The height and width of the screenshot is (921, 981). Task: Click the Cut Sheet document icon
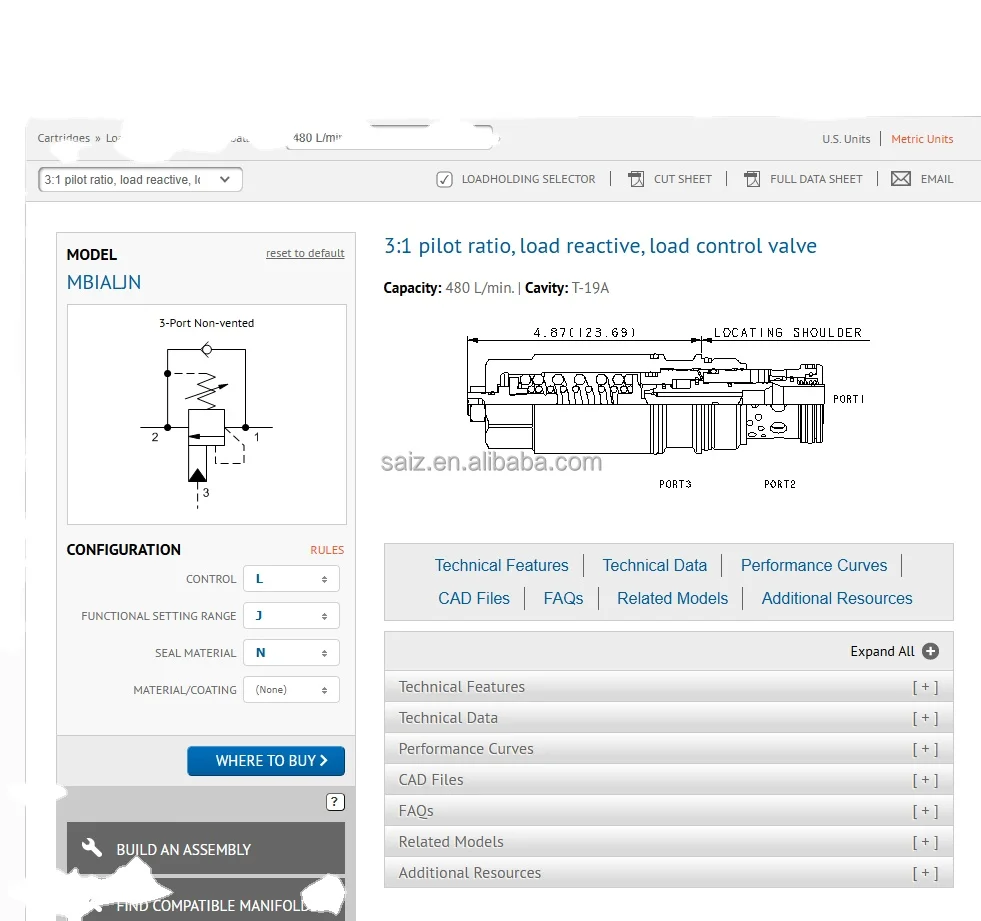636,179
